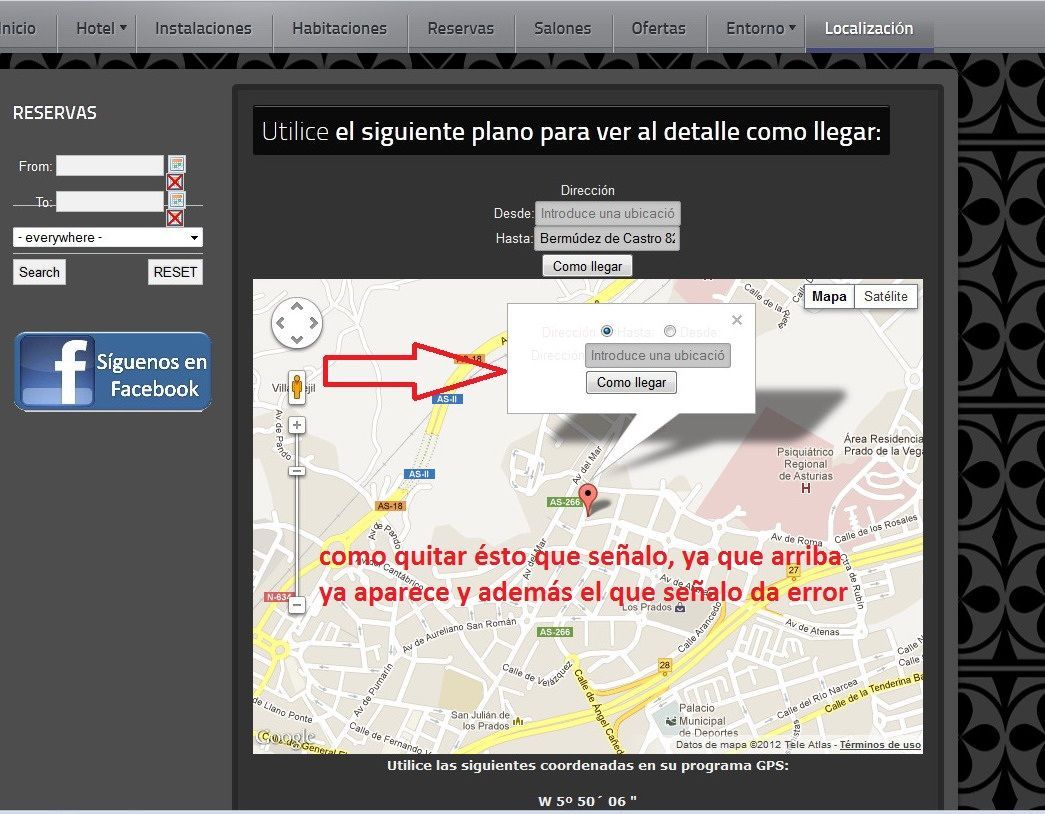Image resolution: width=1045 pixels, height=814 pixels.
Task: Click the Calle de los Rosales label
Action: pyautogui.click(x=875, y=529)
